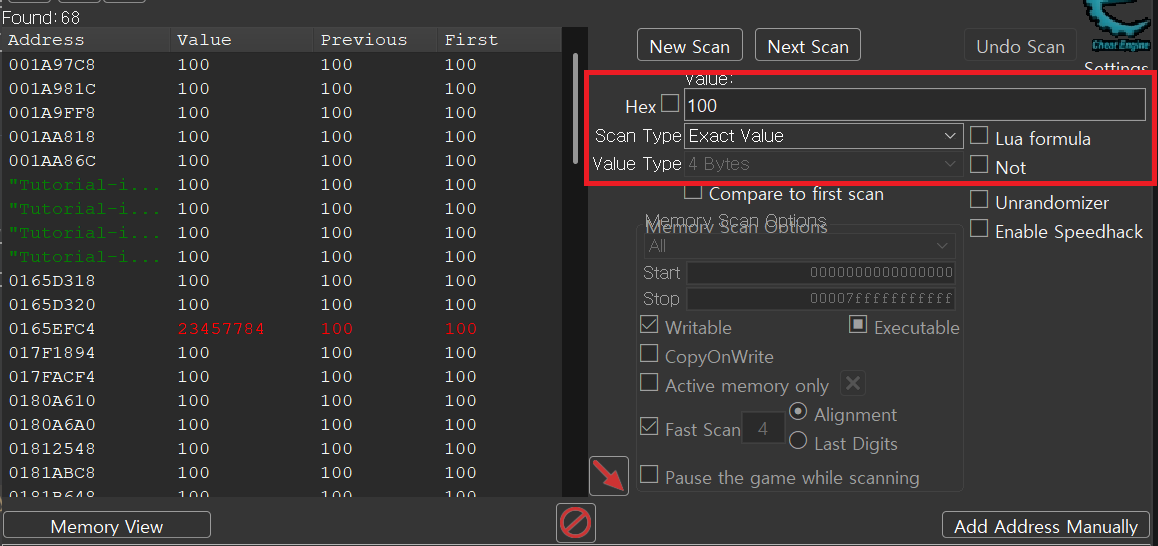
Task: Enable the Hex checkbox
Action: (670, 104)
